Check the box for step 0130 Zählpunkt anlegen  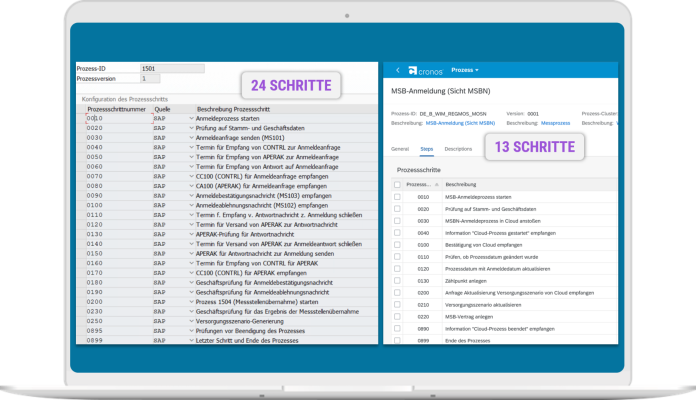(x=397, y=281)
